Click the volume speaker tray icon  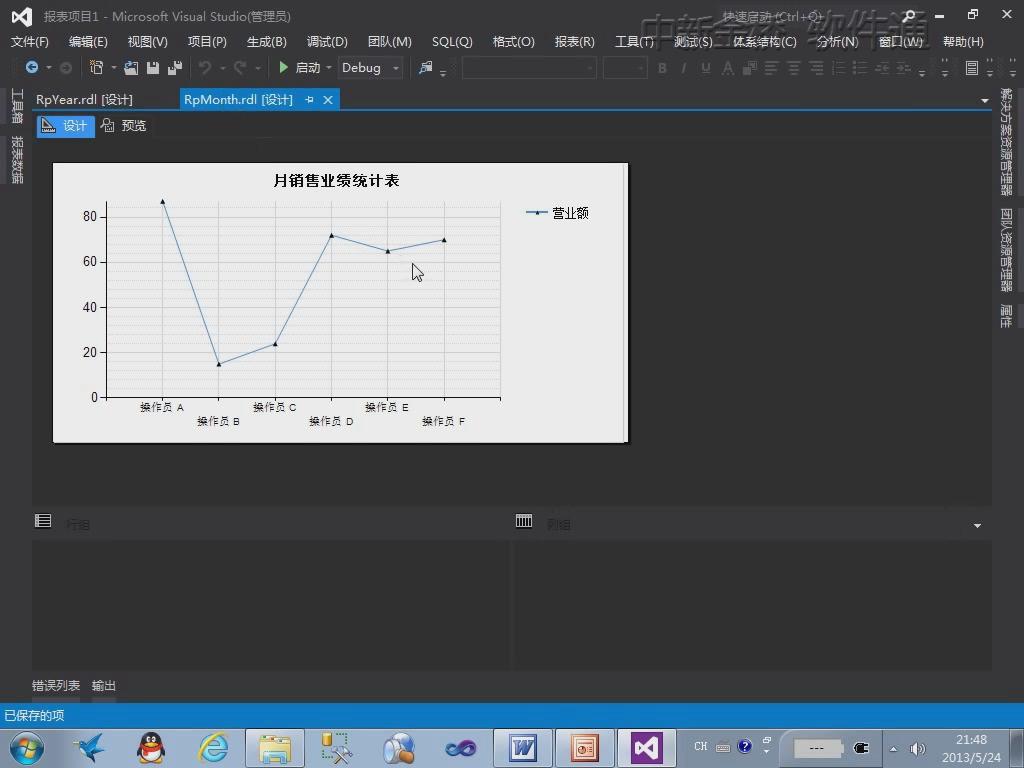point(918,749)
